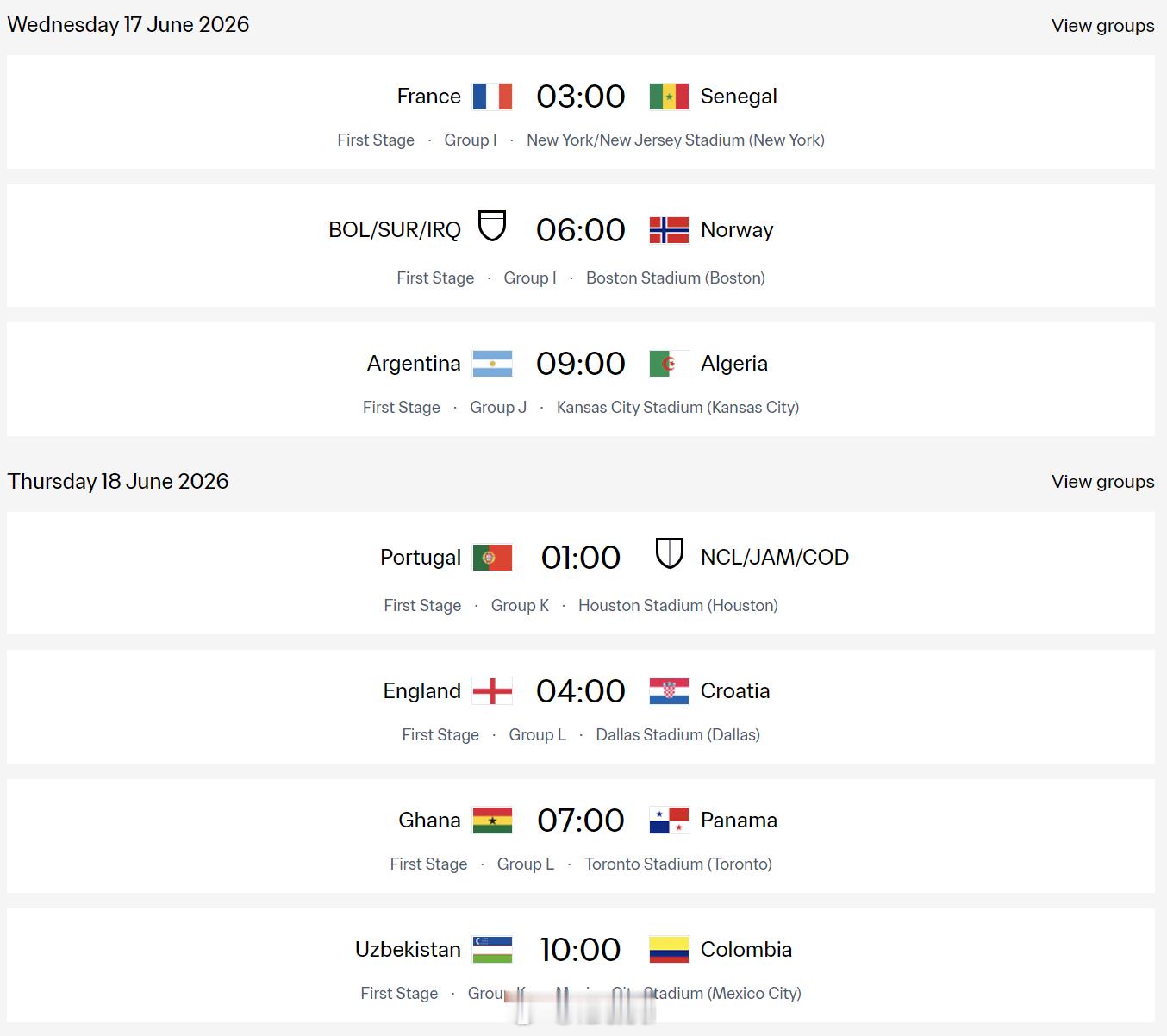
Task: Click the Colombia team name
Action: pyautogui.click(x=746, y=950)
